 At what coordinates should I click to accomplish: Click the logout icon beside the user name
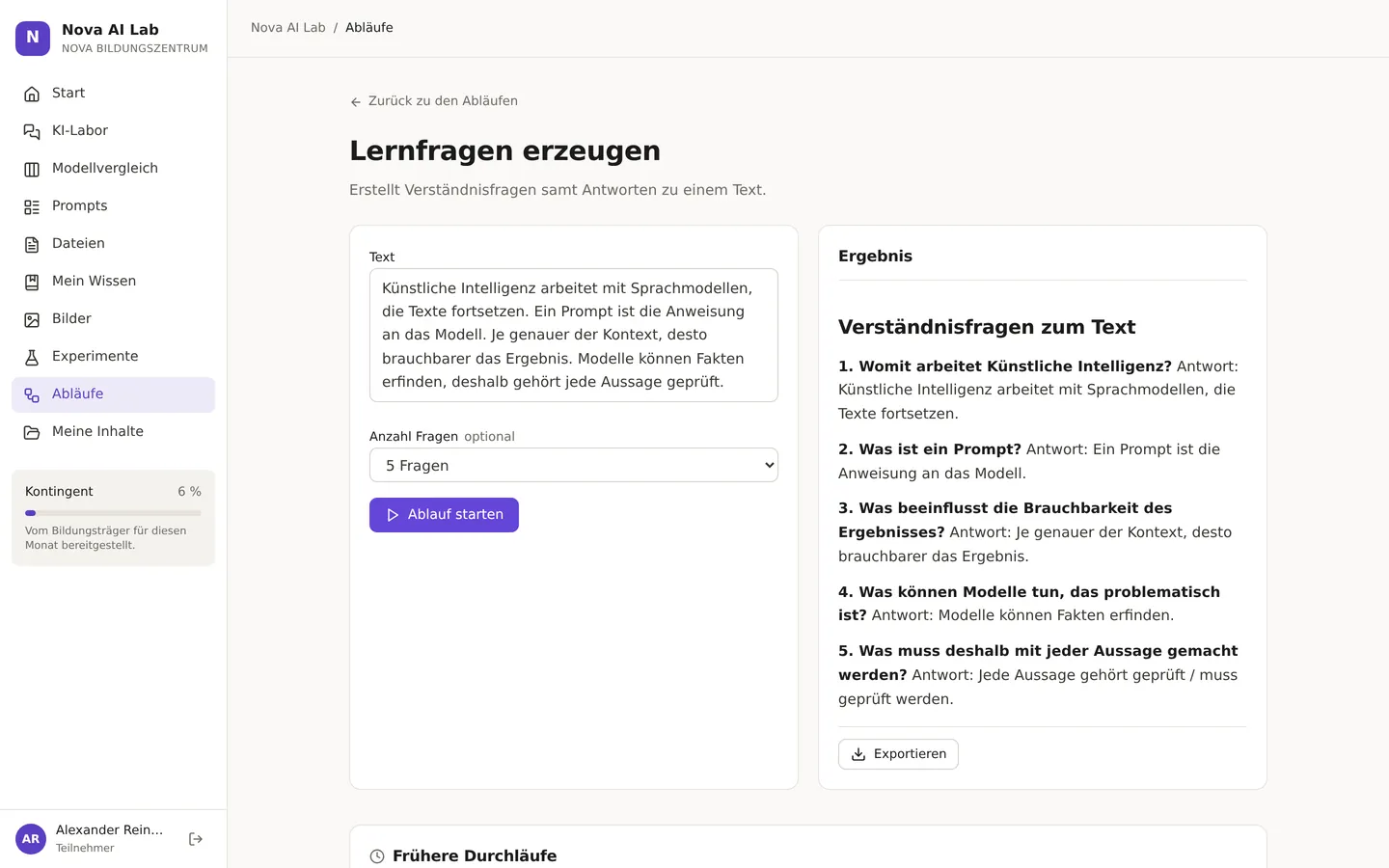coord(196,839)
